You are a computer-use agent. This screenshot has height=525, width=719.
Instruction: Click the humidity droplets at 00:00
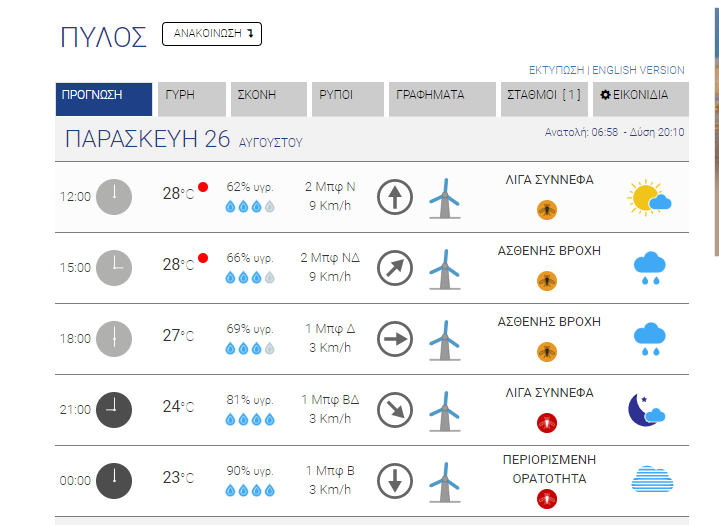coord(250,491)
